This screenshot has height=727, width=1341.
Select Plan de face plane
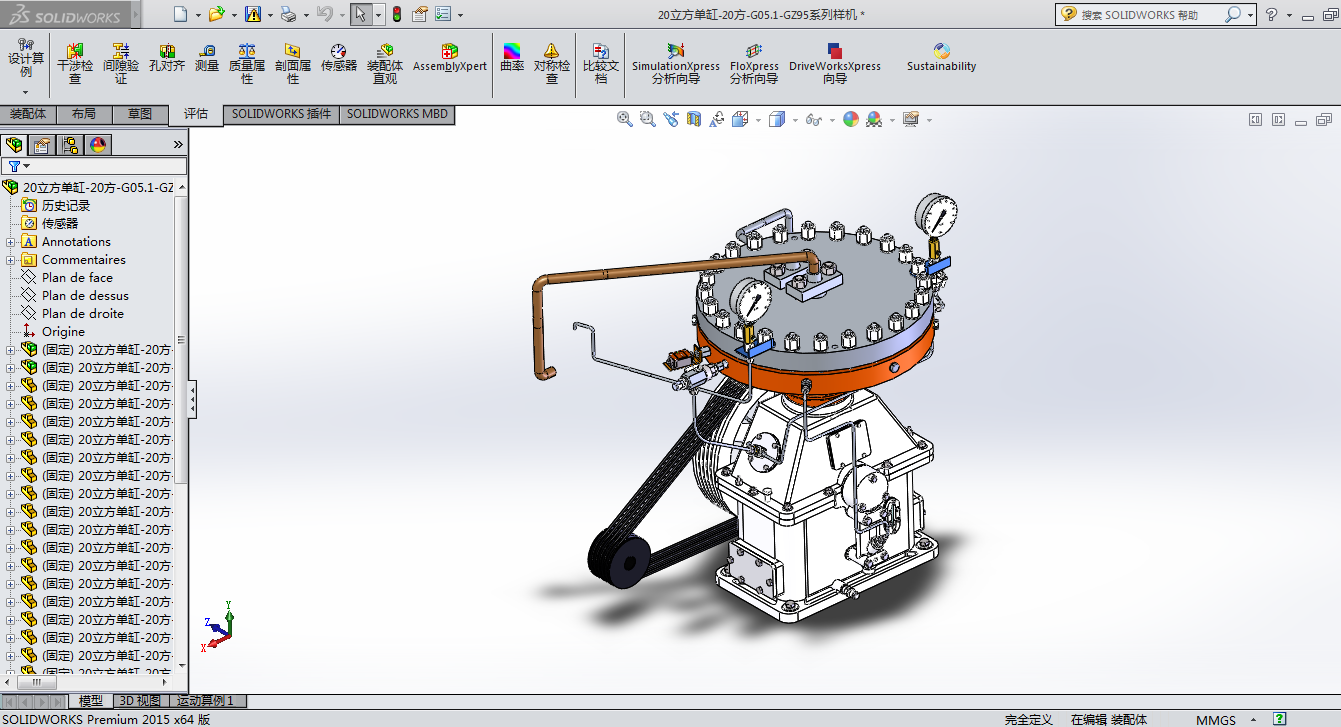click(x=77, y=278)
